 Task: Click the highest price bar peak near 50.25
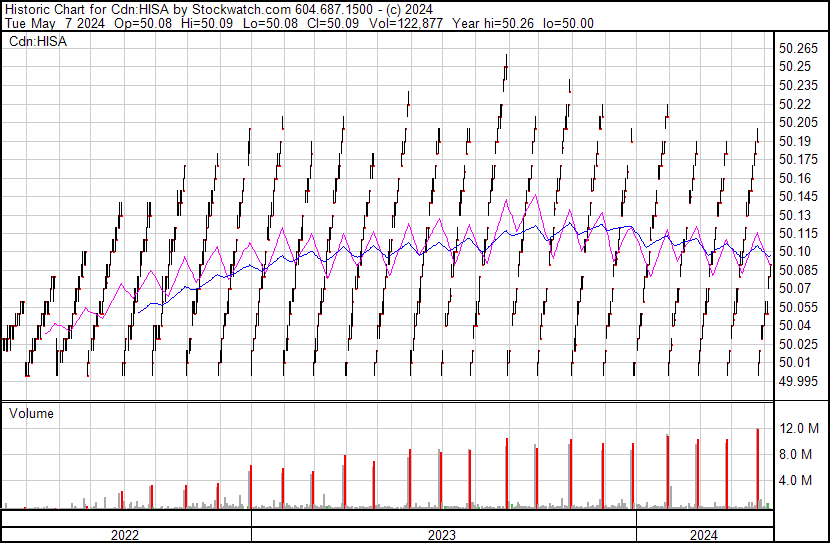click(x=506, y=61)
